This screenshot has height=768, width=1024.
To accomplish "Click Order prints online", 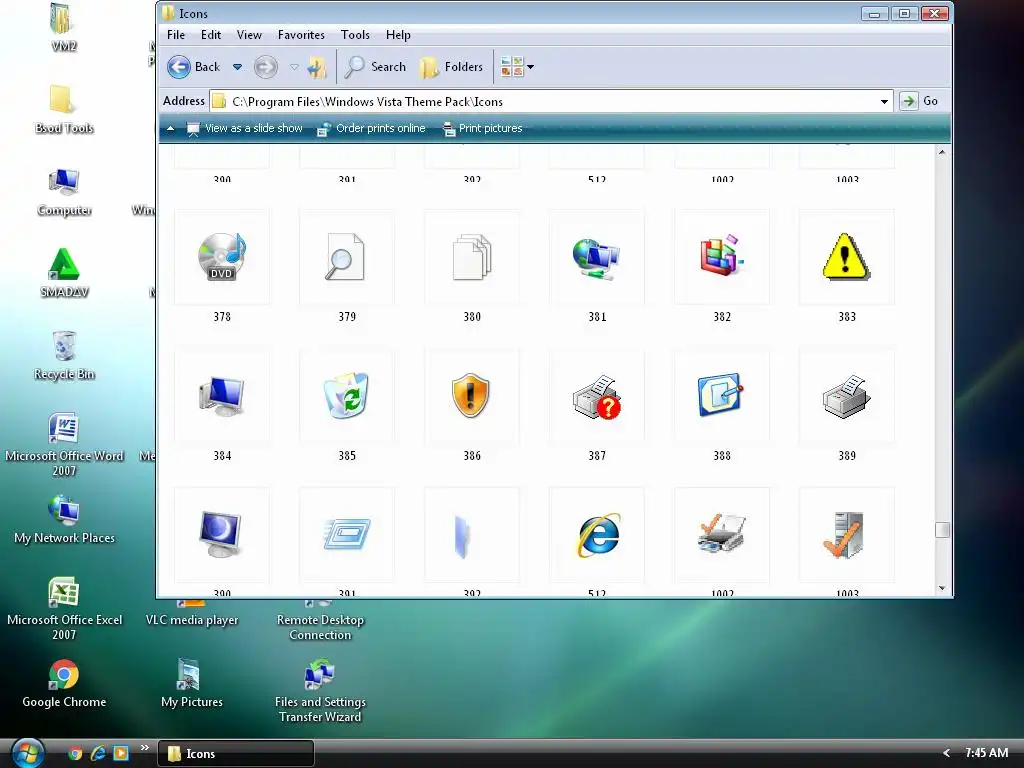I will point(371,129).
